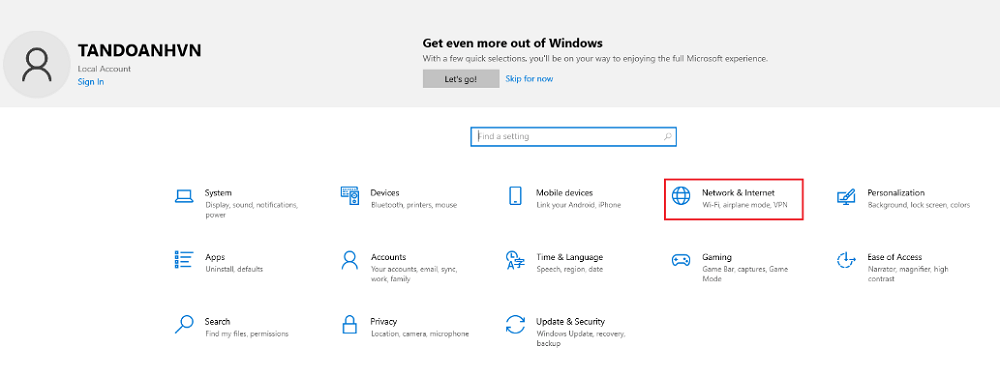Image resolution: width=1000 pixels, height=380 pixels.
Task: Click "Wi-Fi, airplane mode, VPN" description
Action: click(x=746, y=205)
